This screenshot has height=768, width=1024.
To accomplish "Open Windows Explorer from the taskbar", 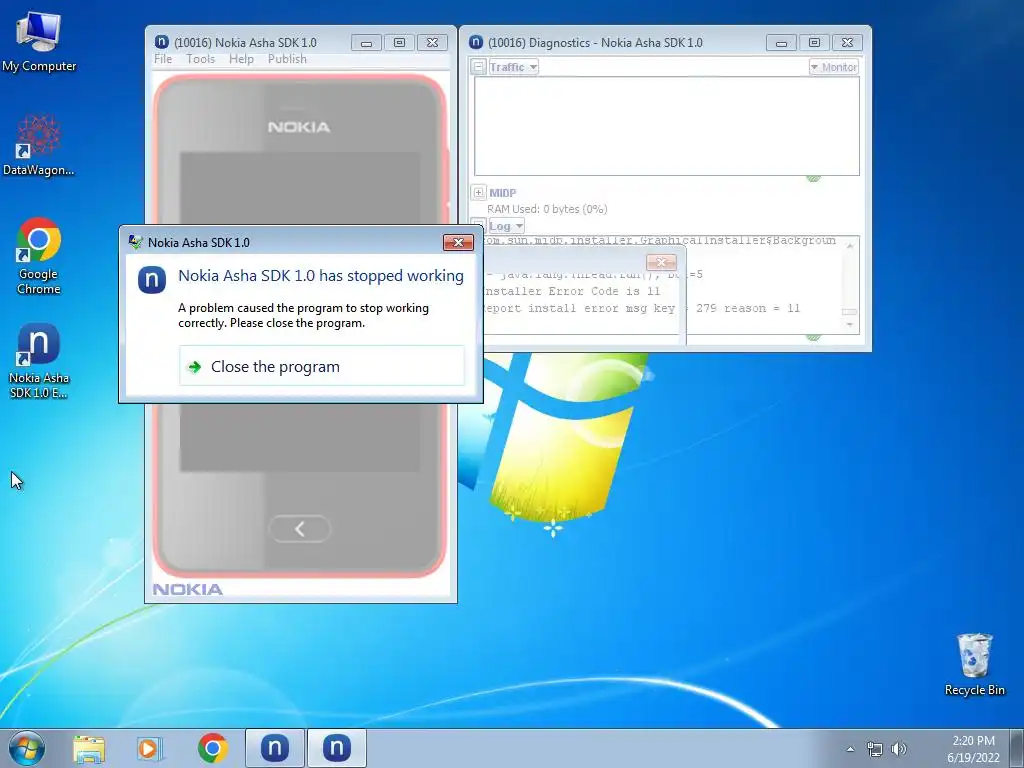I will tap(89, 748).
